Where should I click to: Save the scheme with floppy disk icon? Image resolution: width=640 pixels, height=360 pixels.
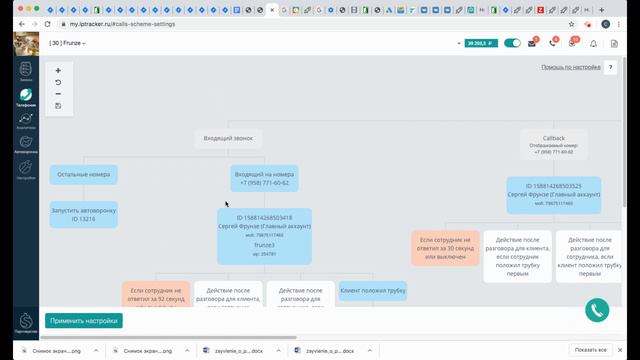pyautogui.click(x=58, y=106)
